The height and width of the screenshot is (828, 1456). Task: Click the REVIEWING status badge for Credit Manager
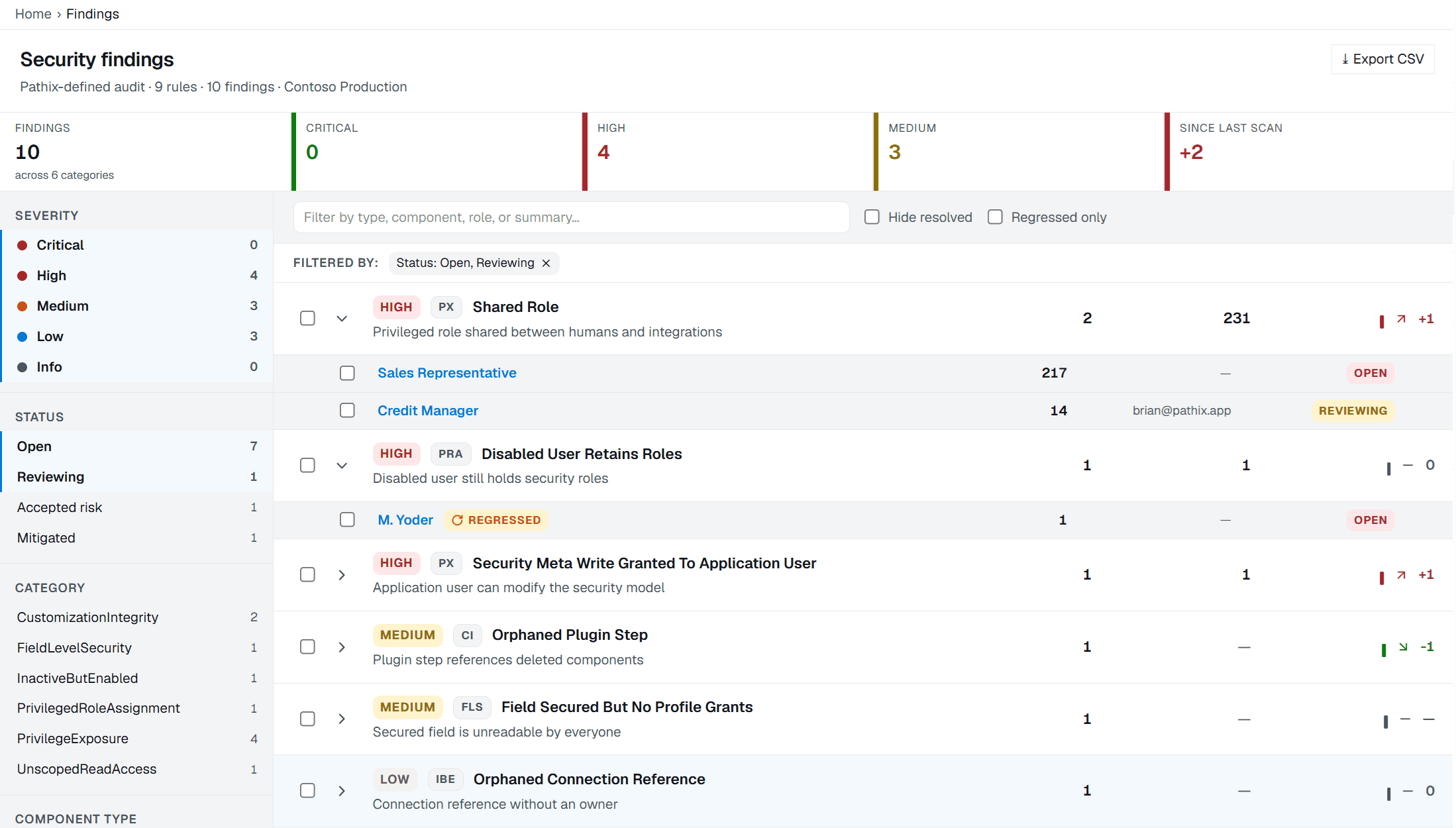1353,411
